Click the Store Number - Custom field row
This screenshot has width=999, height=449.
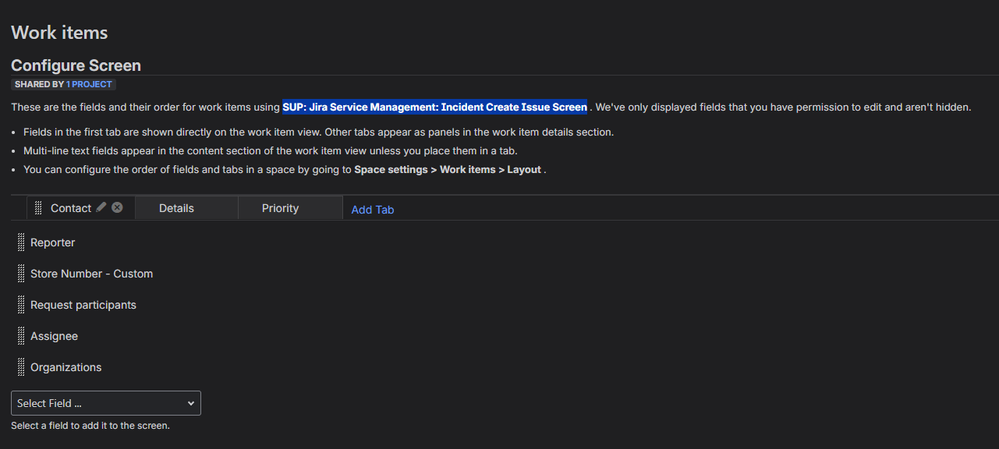(92, 274)
